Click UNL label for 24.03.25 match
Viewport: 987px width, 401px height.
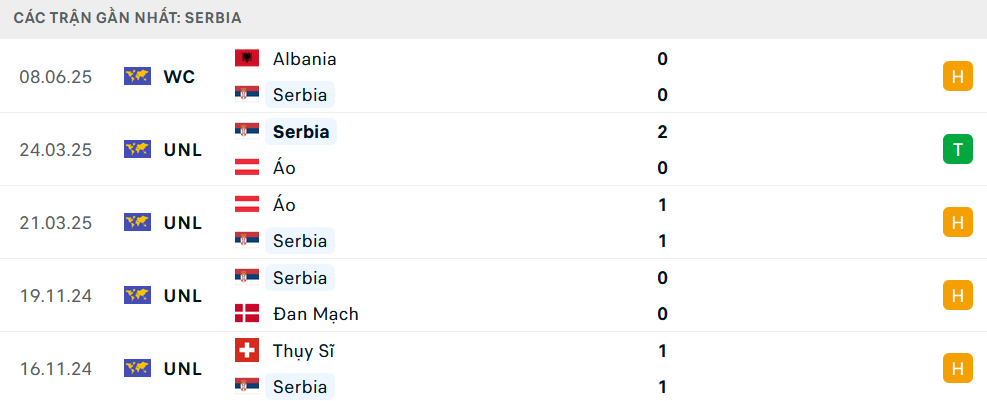coord(183,150)
